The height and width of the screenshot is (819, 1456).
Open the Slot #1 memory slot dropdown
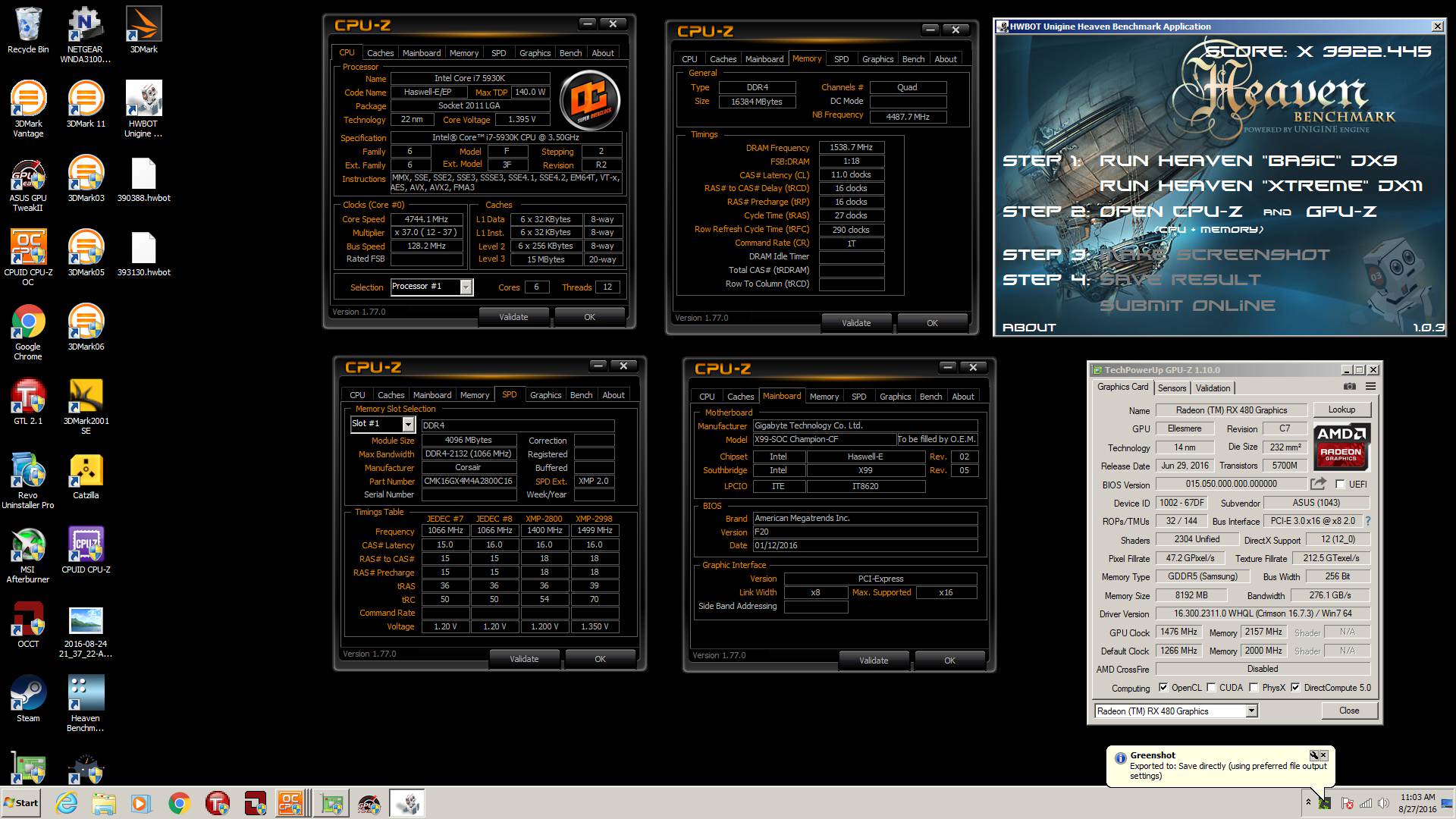pyautogui.click(x=408, y=424)
